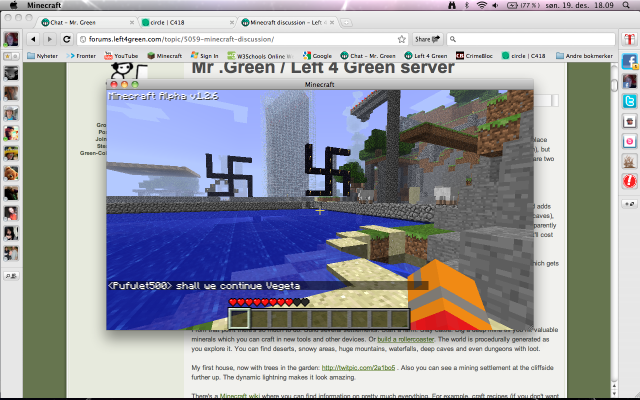Click the grayscale avatar in the left sidebar
Screen dimensions: 640x400
[x=11, y=73]
